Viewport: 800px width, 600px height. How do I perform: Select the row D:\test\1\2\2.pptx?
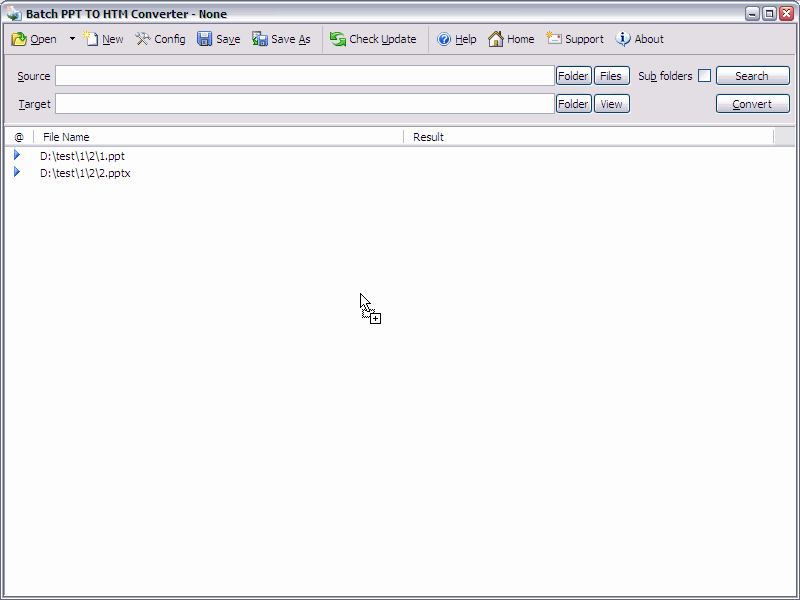coord(399,173)
